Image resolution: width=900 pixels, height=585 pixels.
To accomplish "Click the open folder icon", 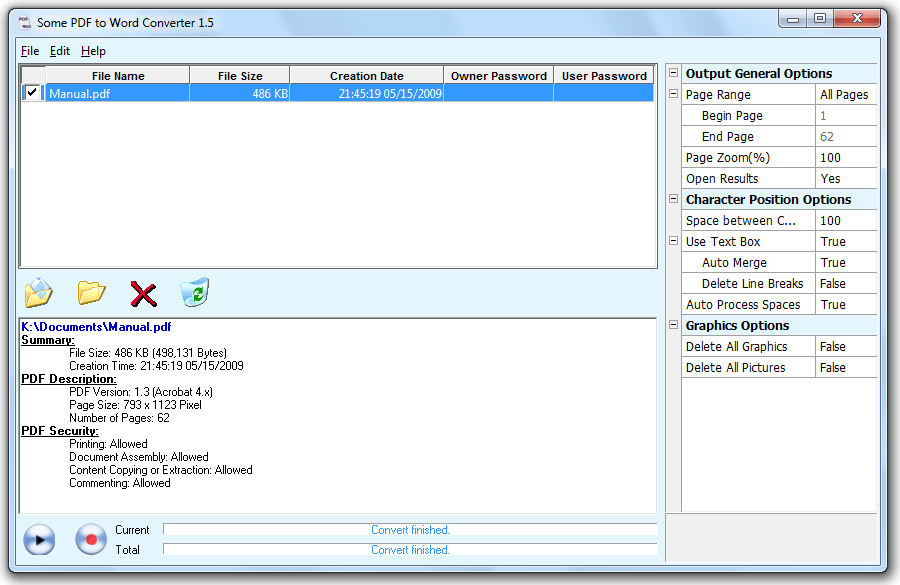I will click(91, 293).
